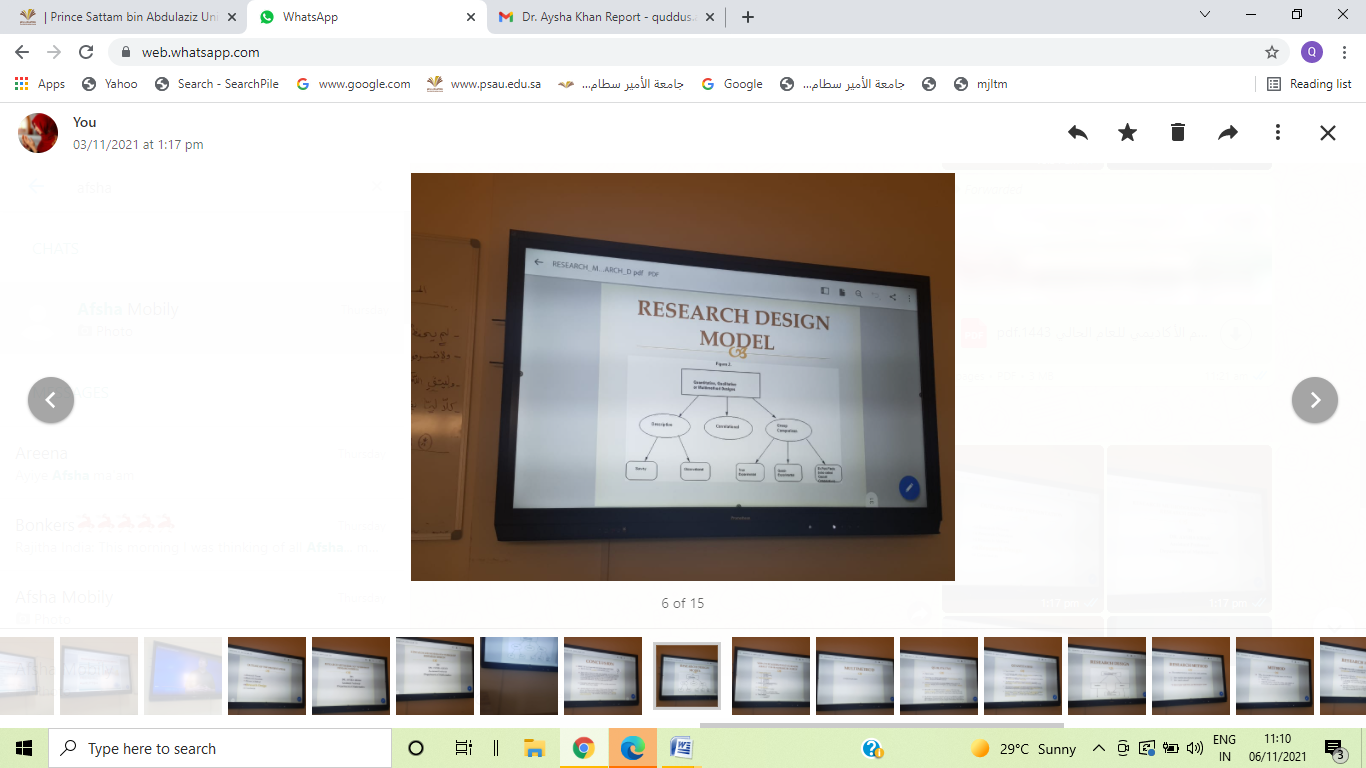The image size is (1366, 768).
Task: Open the Reading list panel
Action: (x=1309, y=84)
